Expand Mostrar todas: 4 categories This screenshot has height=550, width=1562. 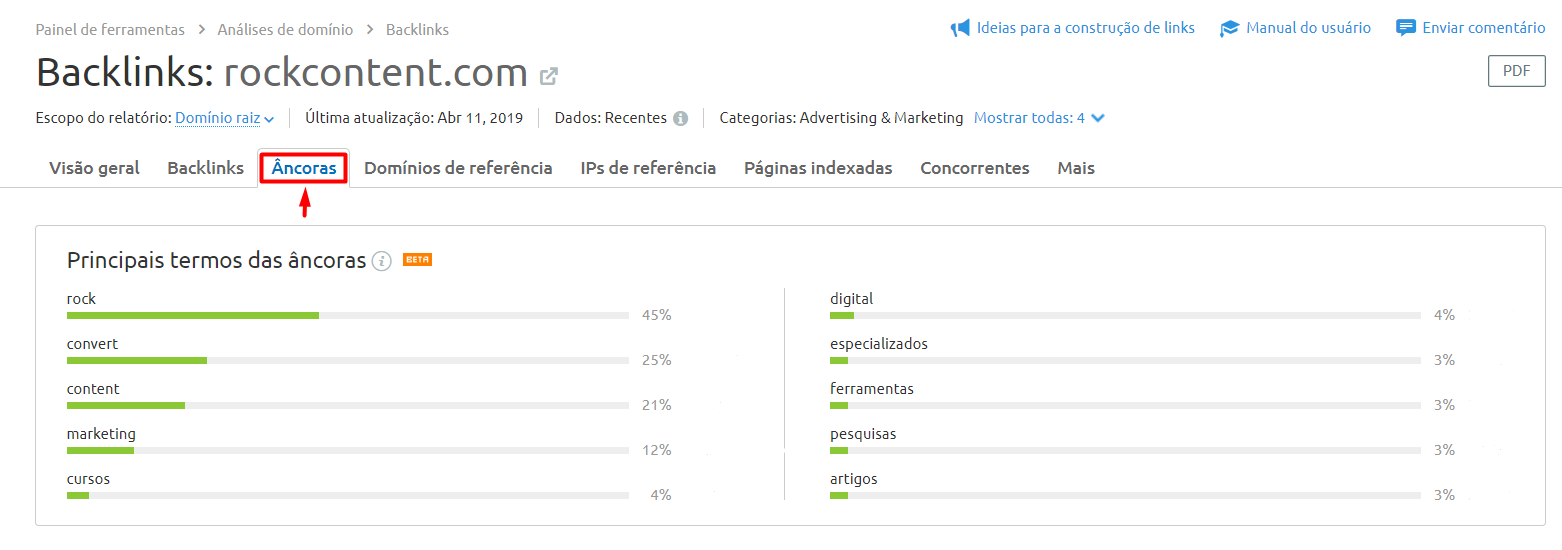[x=1039, y=118]
